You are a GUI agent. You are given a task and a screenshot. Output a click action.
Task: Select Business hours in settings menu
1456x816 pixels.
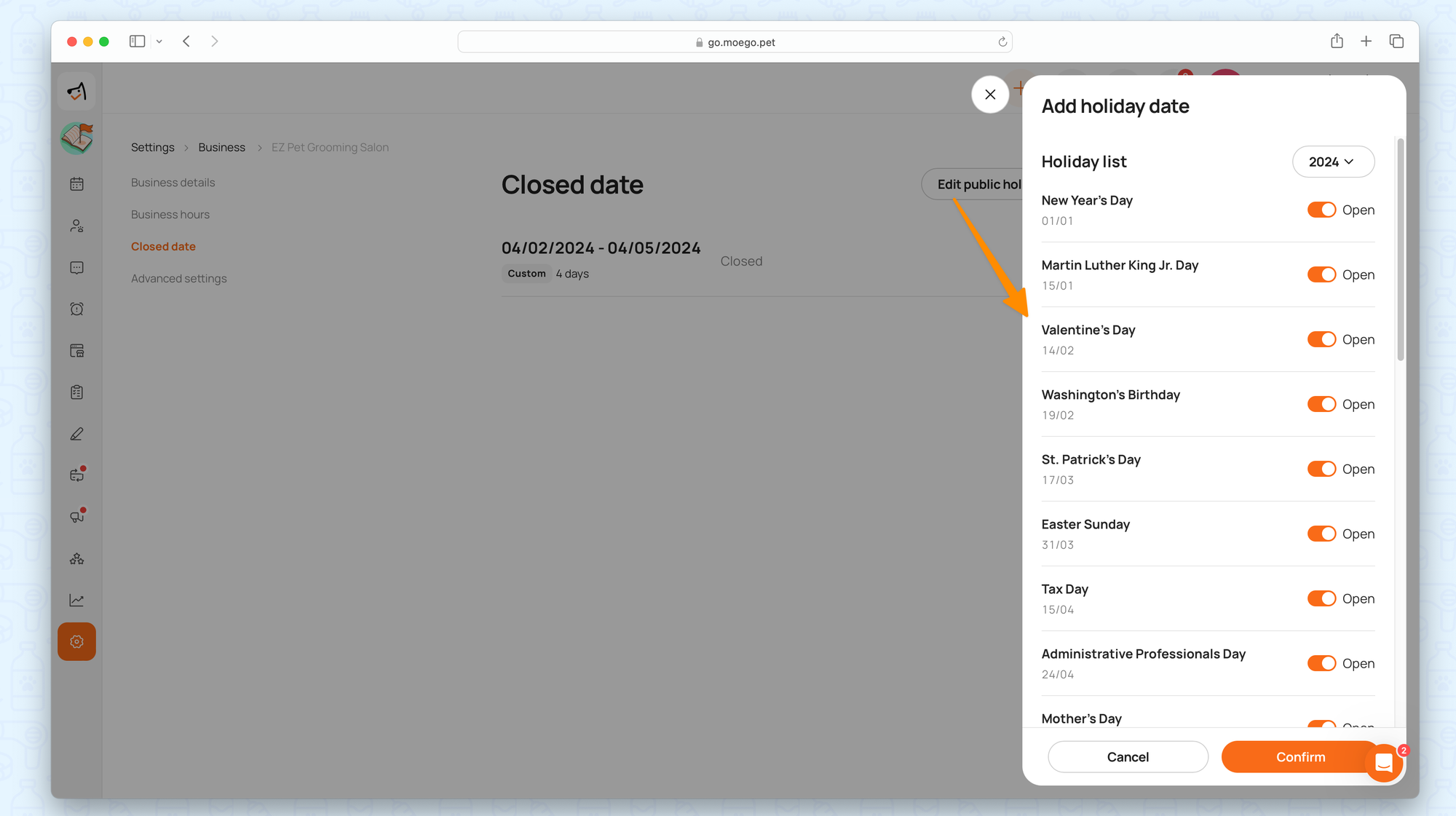pos(170,215)
